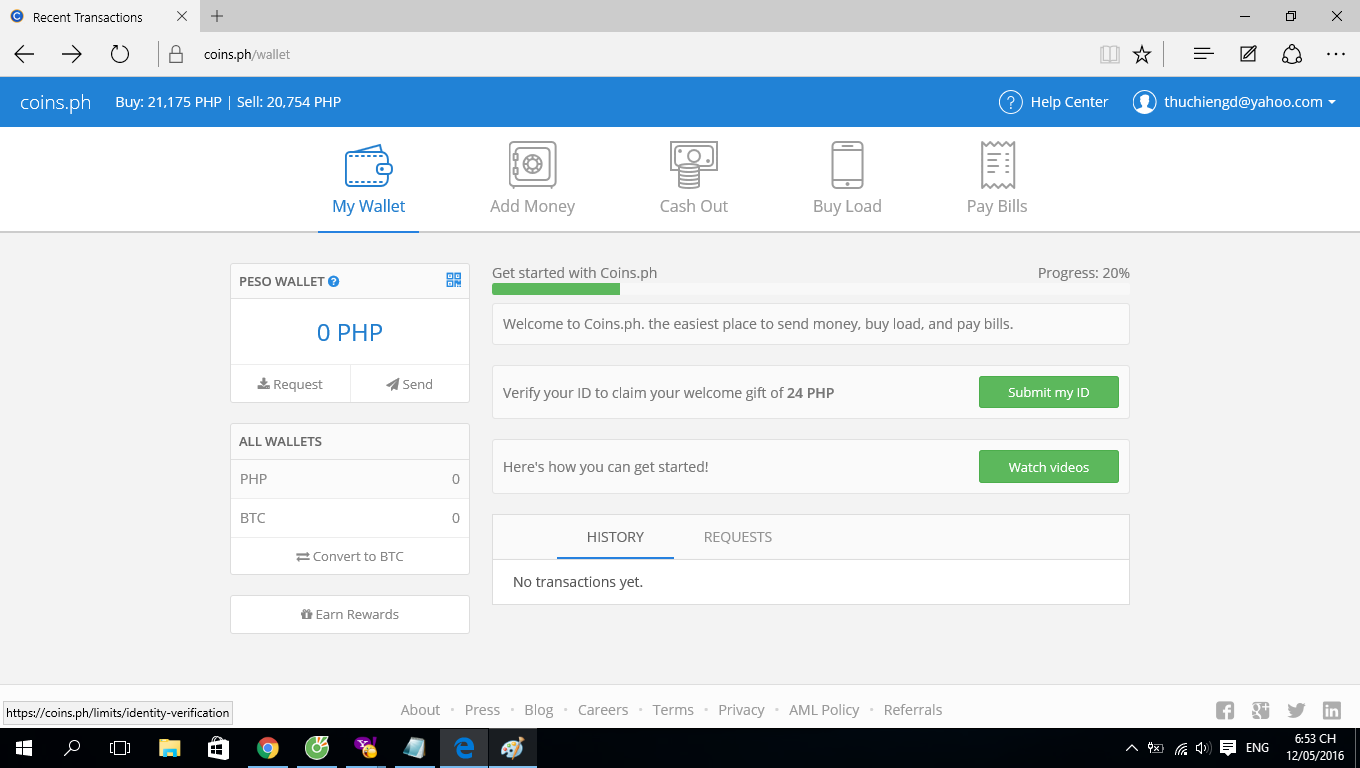Open the Cash Out icon
Image resolution: width=1360 pixels, height=768 pixels.
(693, 165)
